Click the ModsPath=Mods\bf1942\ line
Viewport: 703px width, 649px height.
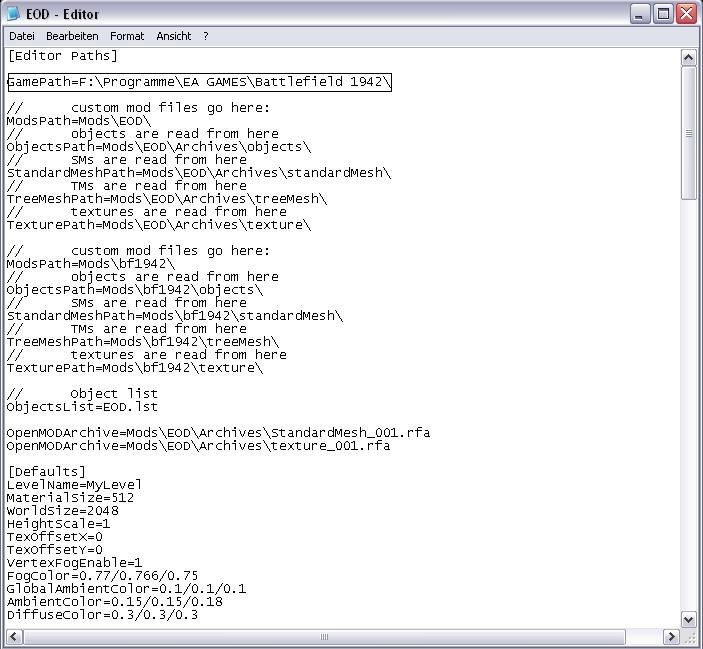click(x=91, y=264)
